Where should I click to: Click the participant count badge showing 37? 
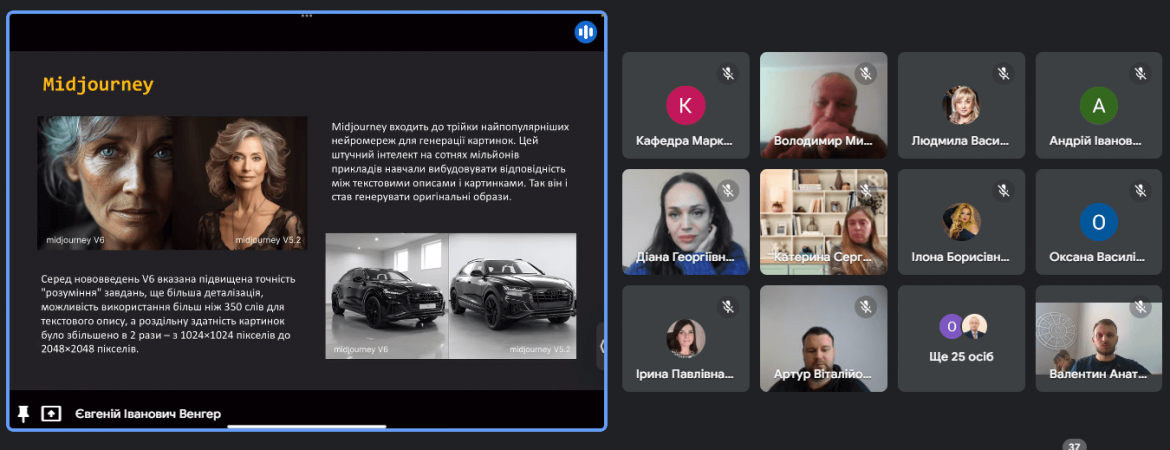pyautogui.click(x=1075, y=444)
